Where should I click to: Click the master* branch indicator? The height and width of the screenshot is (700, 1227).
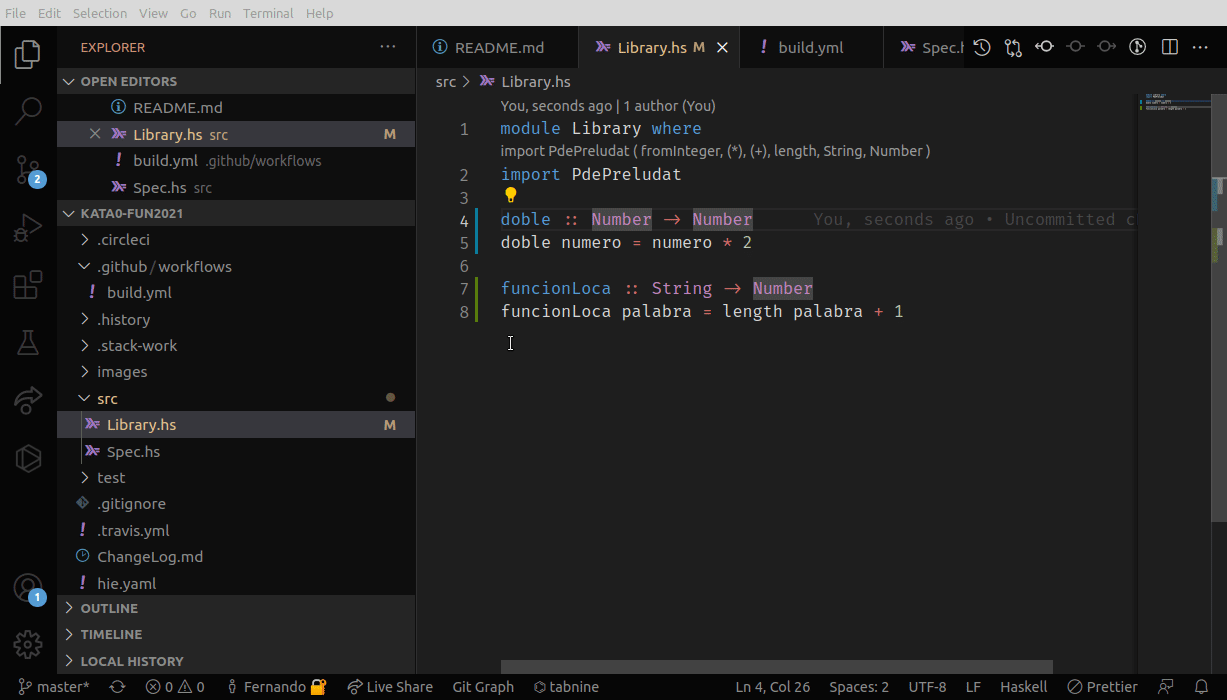coord(54,687)
